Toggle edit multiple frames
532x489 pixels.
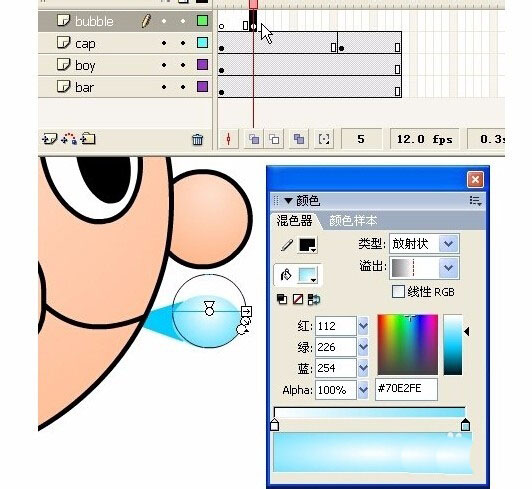pyautogui.click(x=299, y=139)
